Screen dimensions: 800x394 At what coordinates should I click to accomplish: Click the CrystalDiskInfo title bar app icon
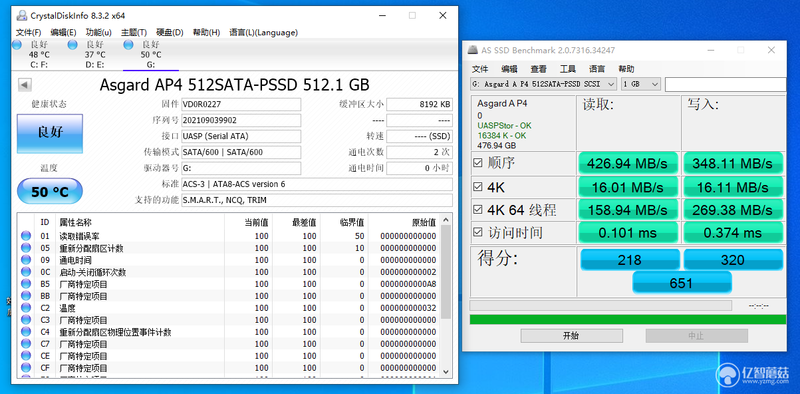[x=21, y=15]
